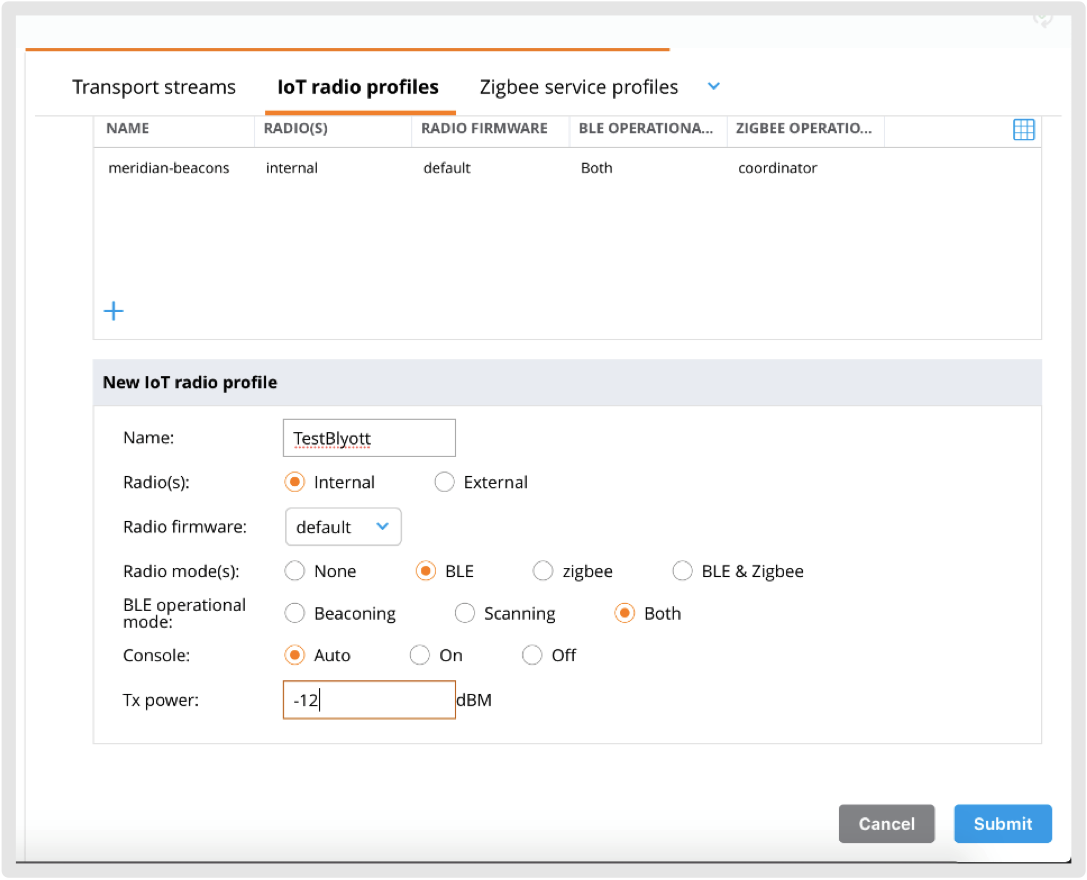Set BLE operational mode to Beaconing
Viewport: 1087px width, 880px height.
point(295,614)
